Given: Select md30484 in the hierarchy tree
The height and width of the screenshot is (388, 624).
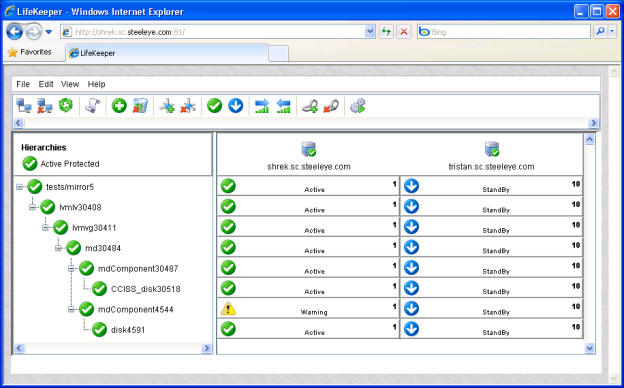Looking at the screenshot, I should [x=103, y=248].
